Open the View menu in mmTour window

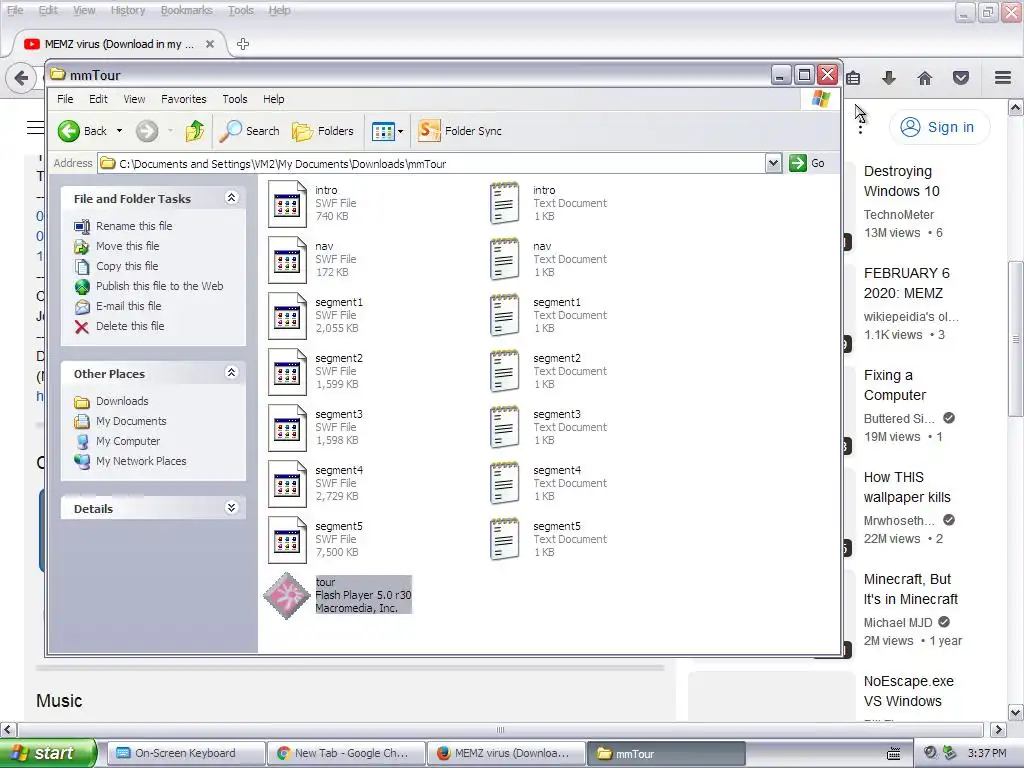point(135,99)
